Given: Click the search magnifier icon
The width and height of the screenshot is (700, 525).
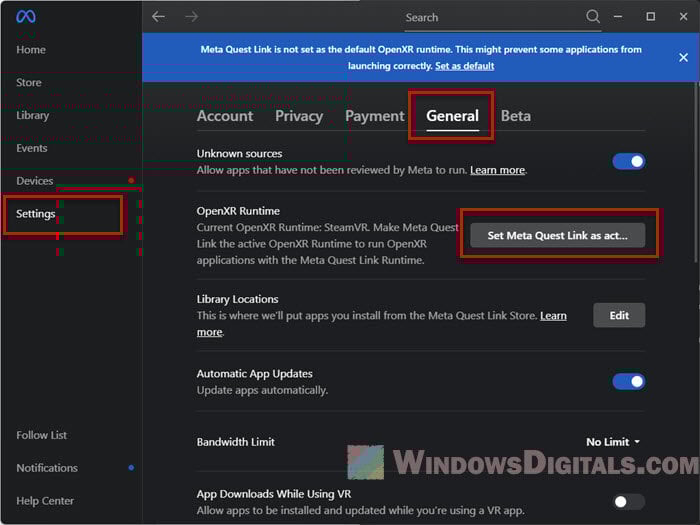Looking at the screenshot, I should (x=592, y=17).
